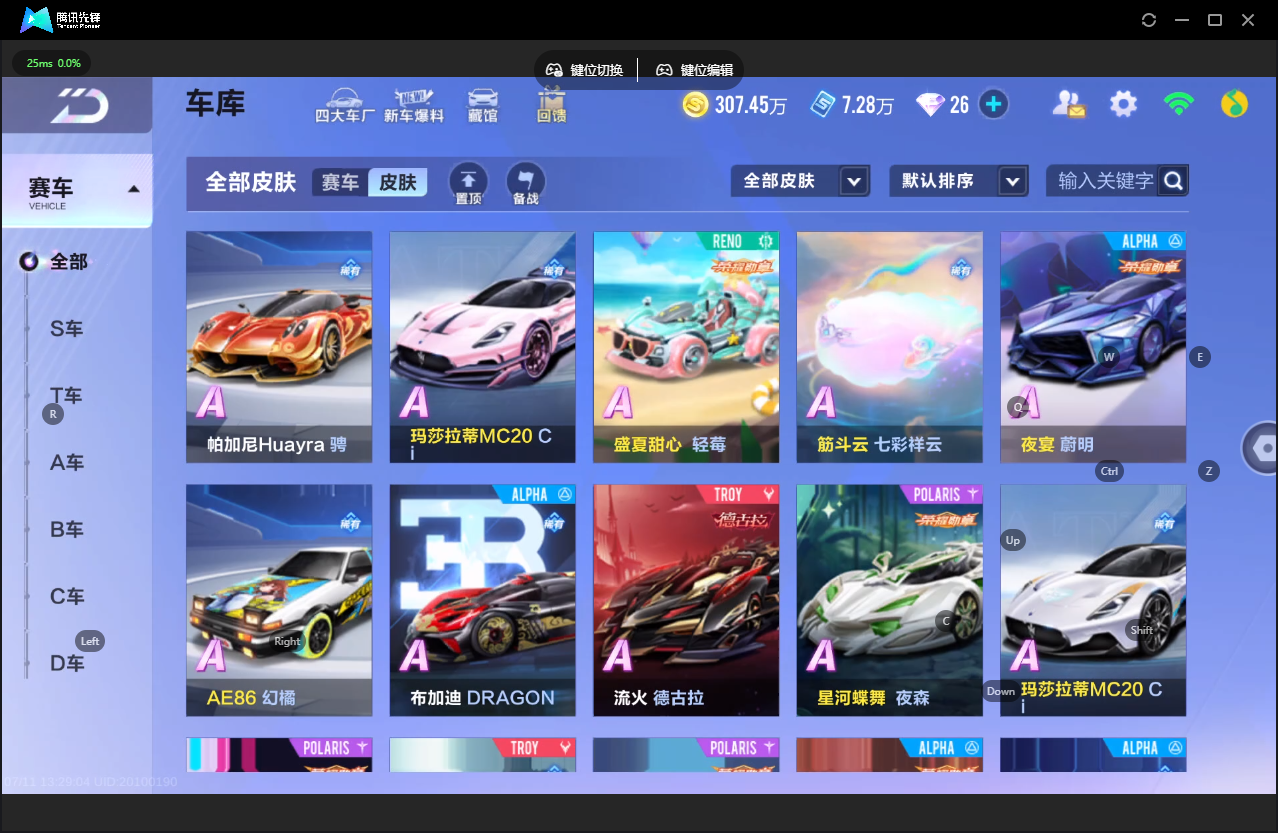Click the 键位编辑 button label
The width and height of the screenshot is (1278, 833).
click(x=707, y=70)
